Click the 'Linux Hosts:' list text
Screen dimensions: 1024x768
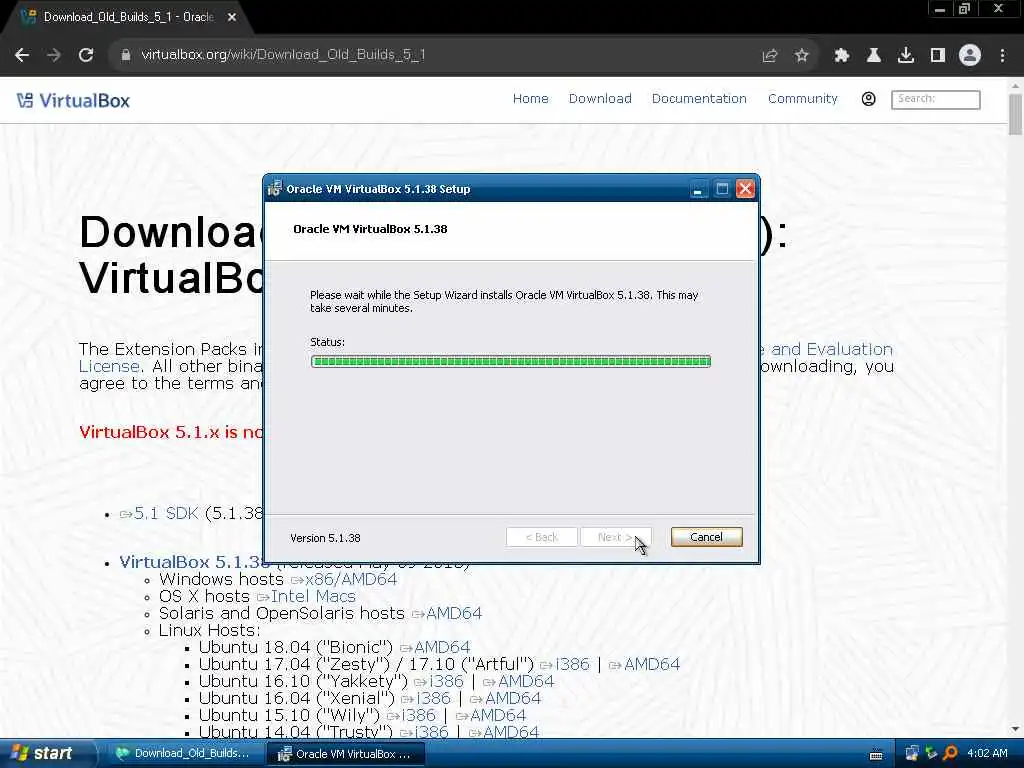209,630
